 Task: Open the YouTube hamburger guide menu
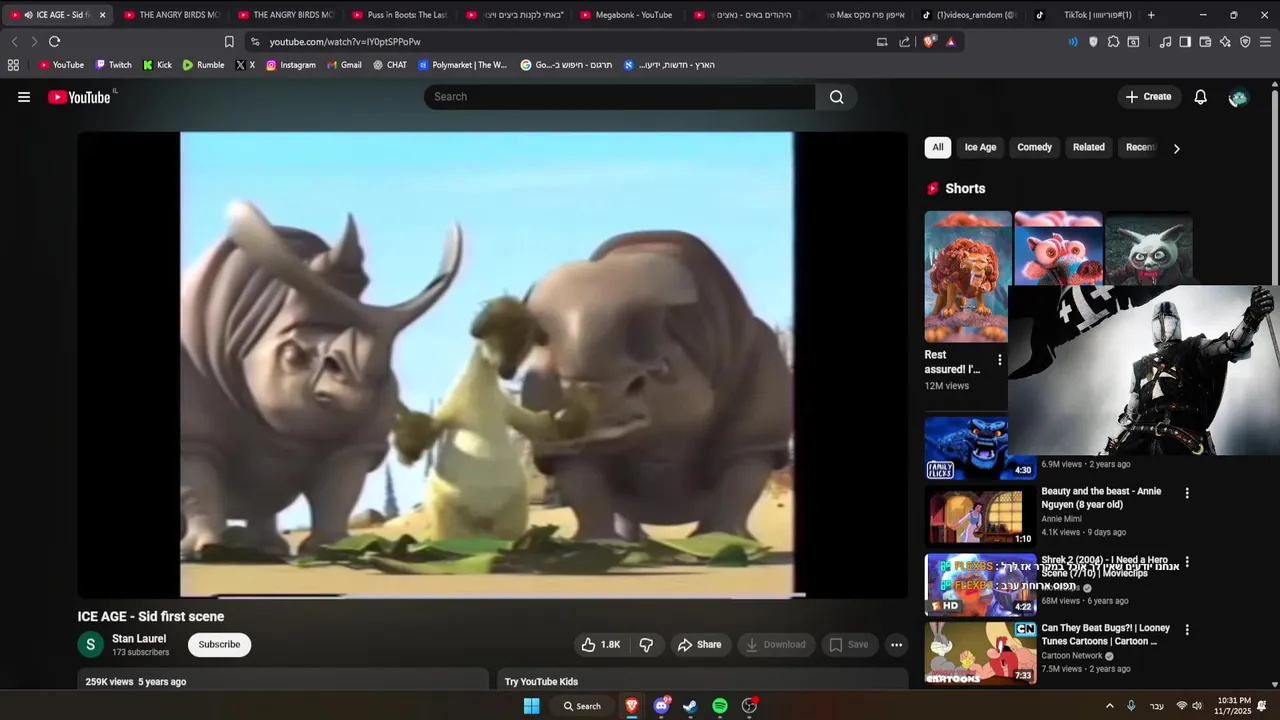click(x=24, y=97)
